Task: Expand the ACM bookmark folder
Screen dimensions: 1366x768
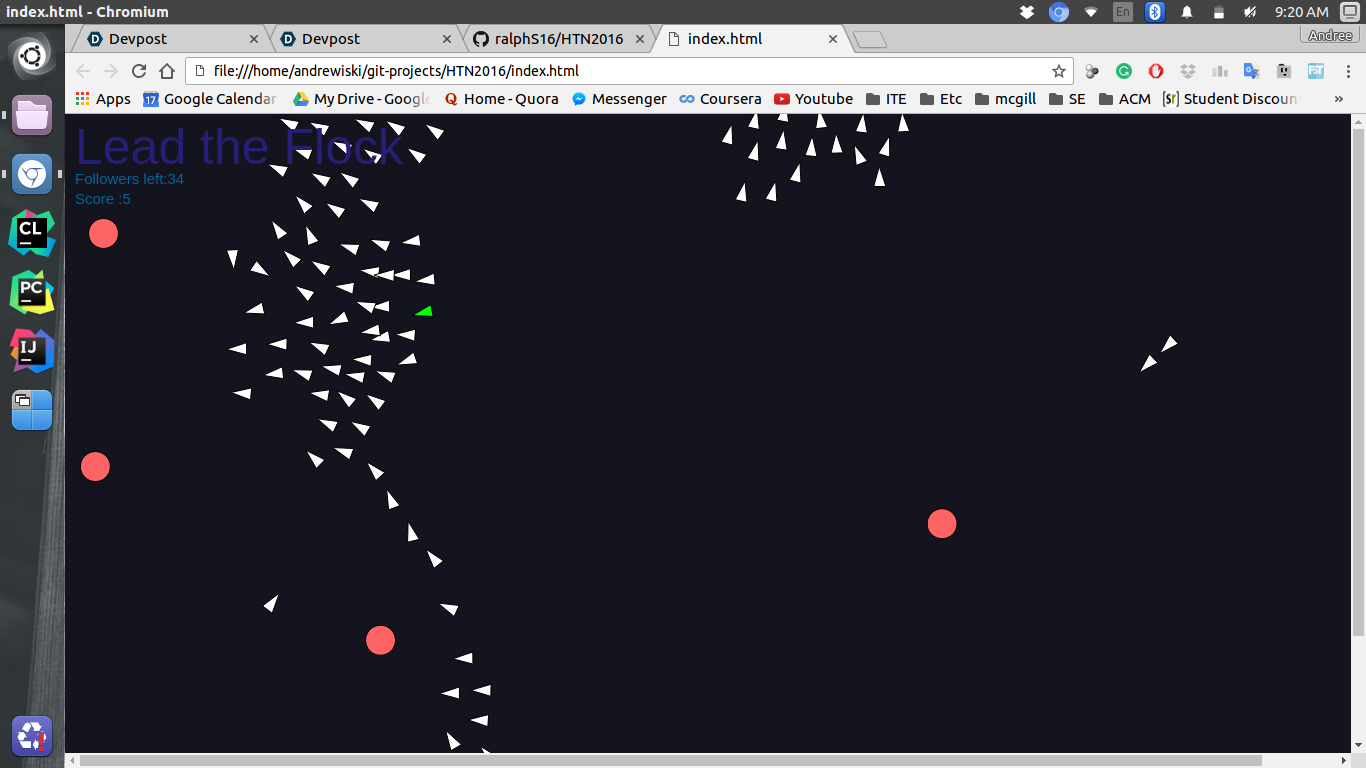Action: point(1125,99)
